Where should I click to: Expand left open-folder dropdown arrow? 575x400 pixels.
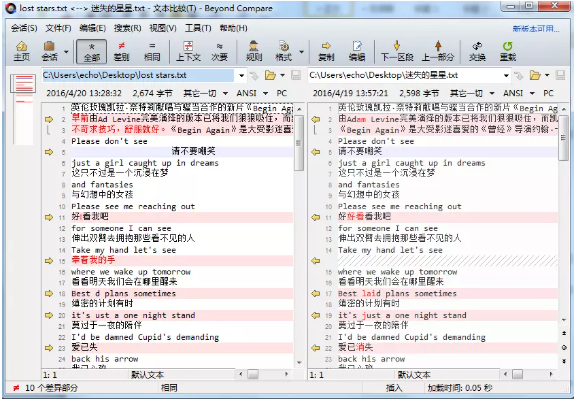(283, 76)
